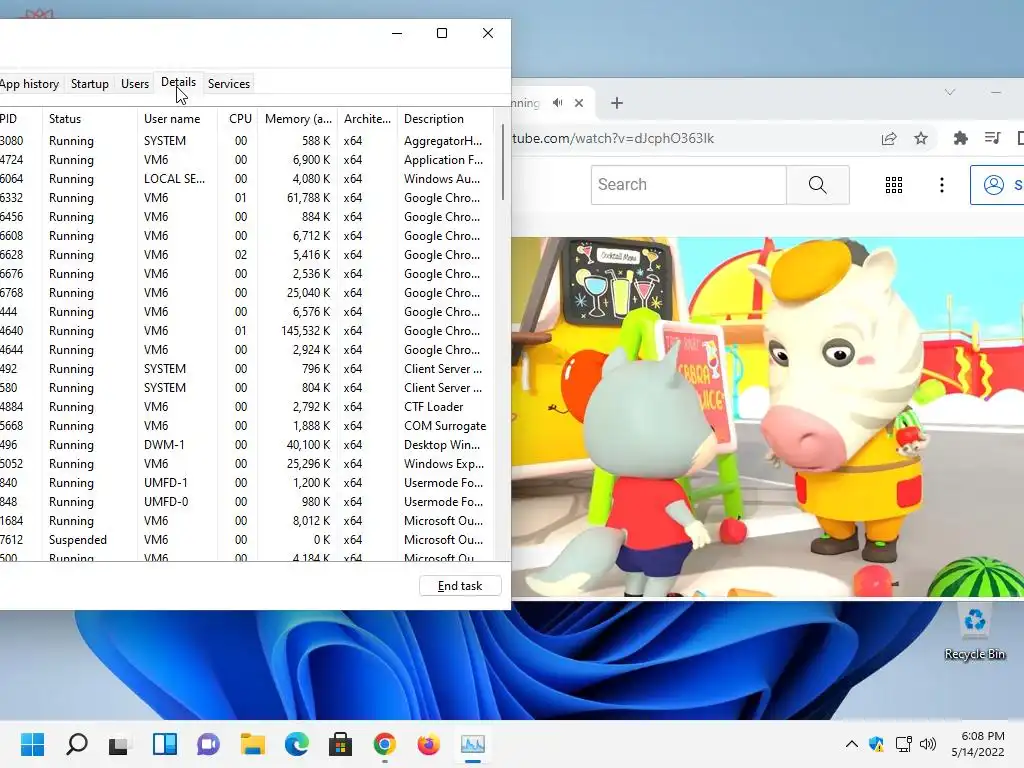Select the Windows Au... process row
This screenshot has width=1024, height=768.
tap(247, 179)
